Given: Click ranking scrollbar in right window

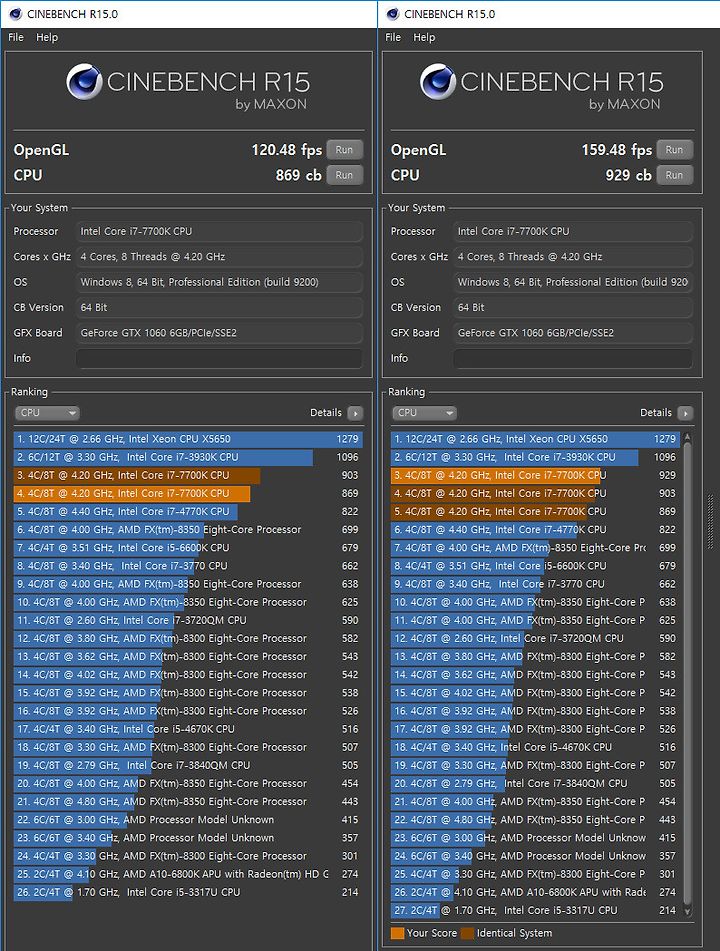Looking at the screenshot, I should pos(687,673).
